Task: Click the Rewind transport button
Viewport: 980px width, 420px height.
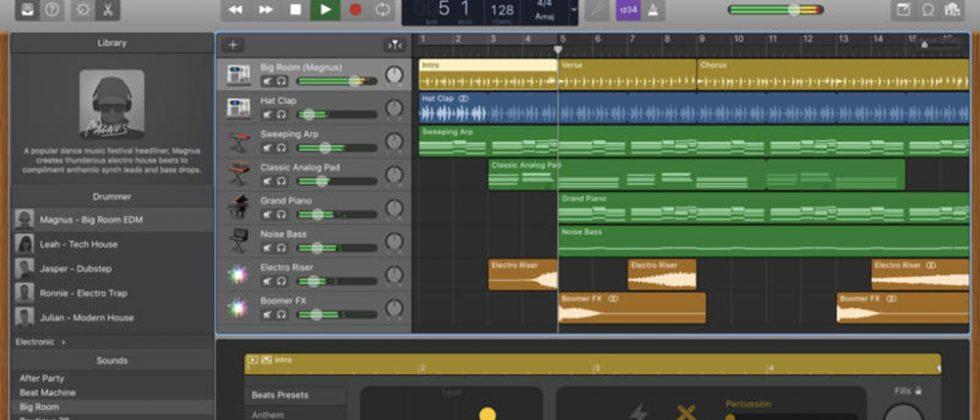Action: 236,9
